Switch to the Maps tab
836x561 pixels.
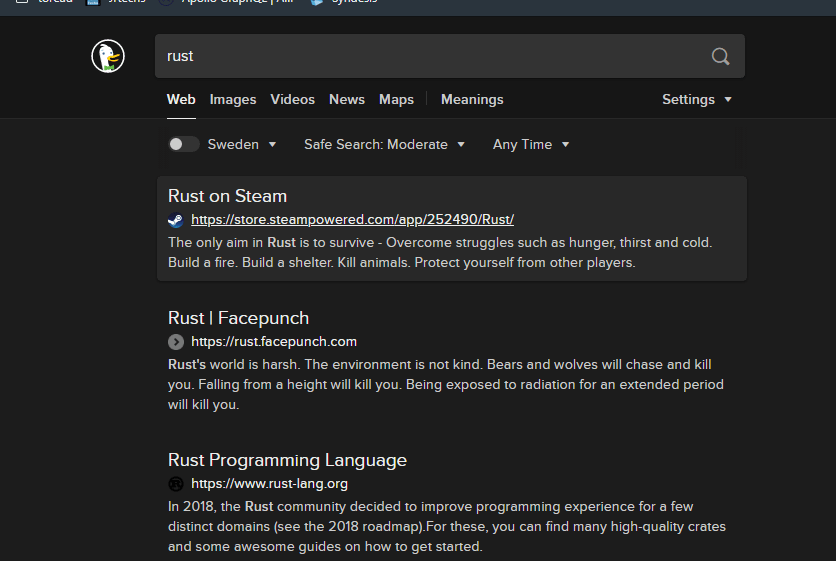[x=397, y=100]
